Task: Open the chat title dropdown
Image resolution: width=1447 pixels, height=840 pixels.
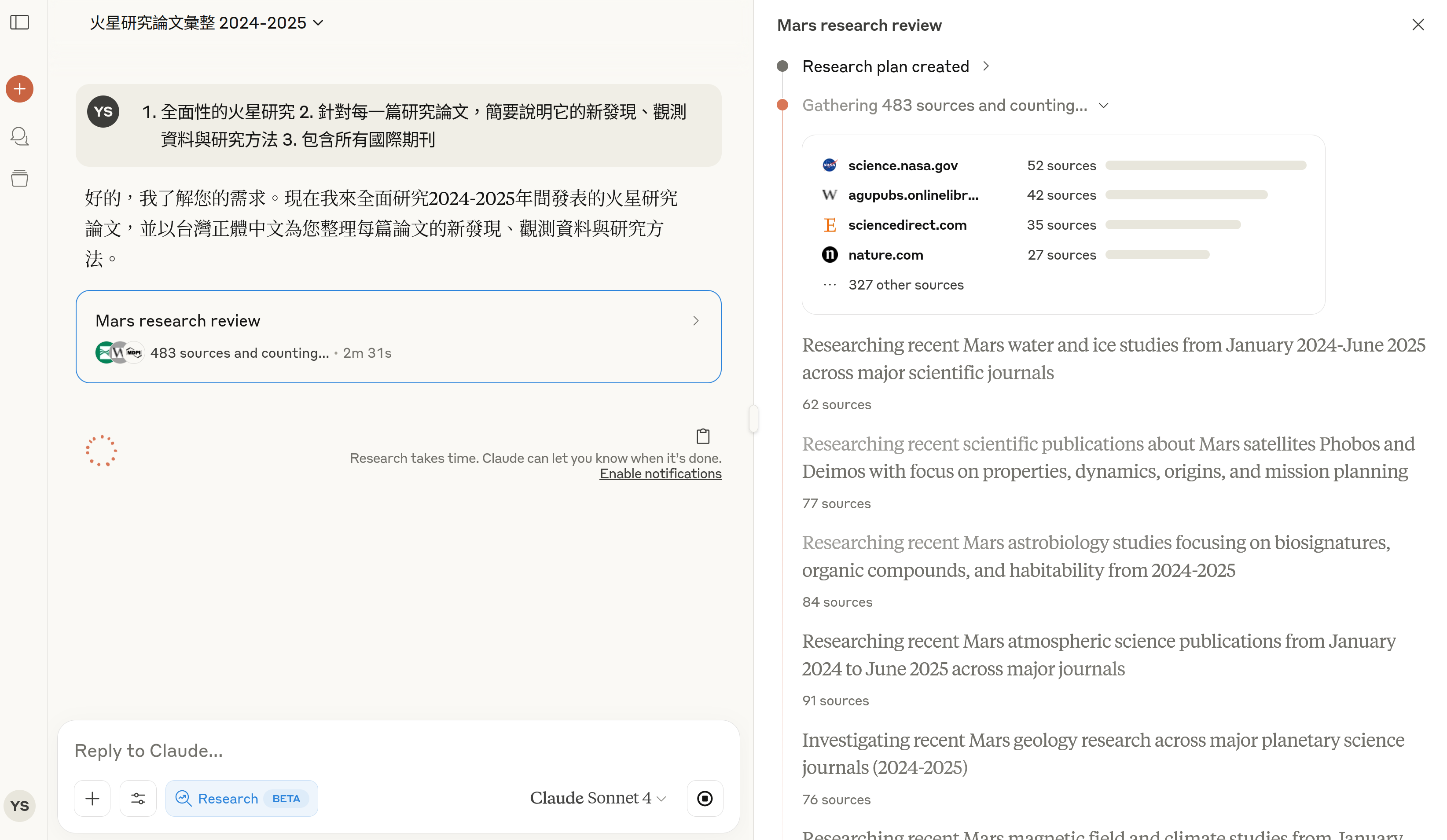Action: (x=207, y=23)
